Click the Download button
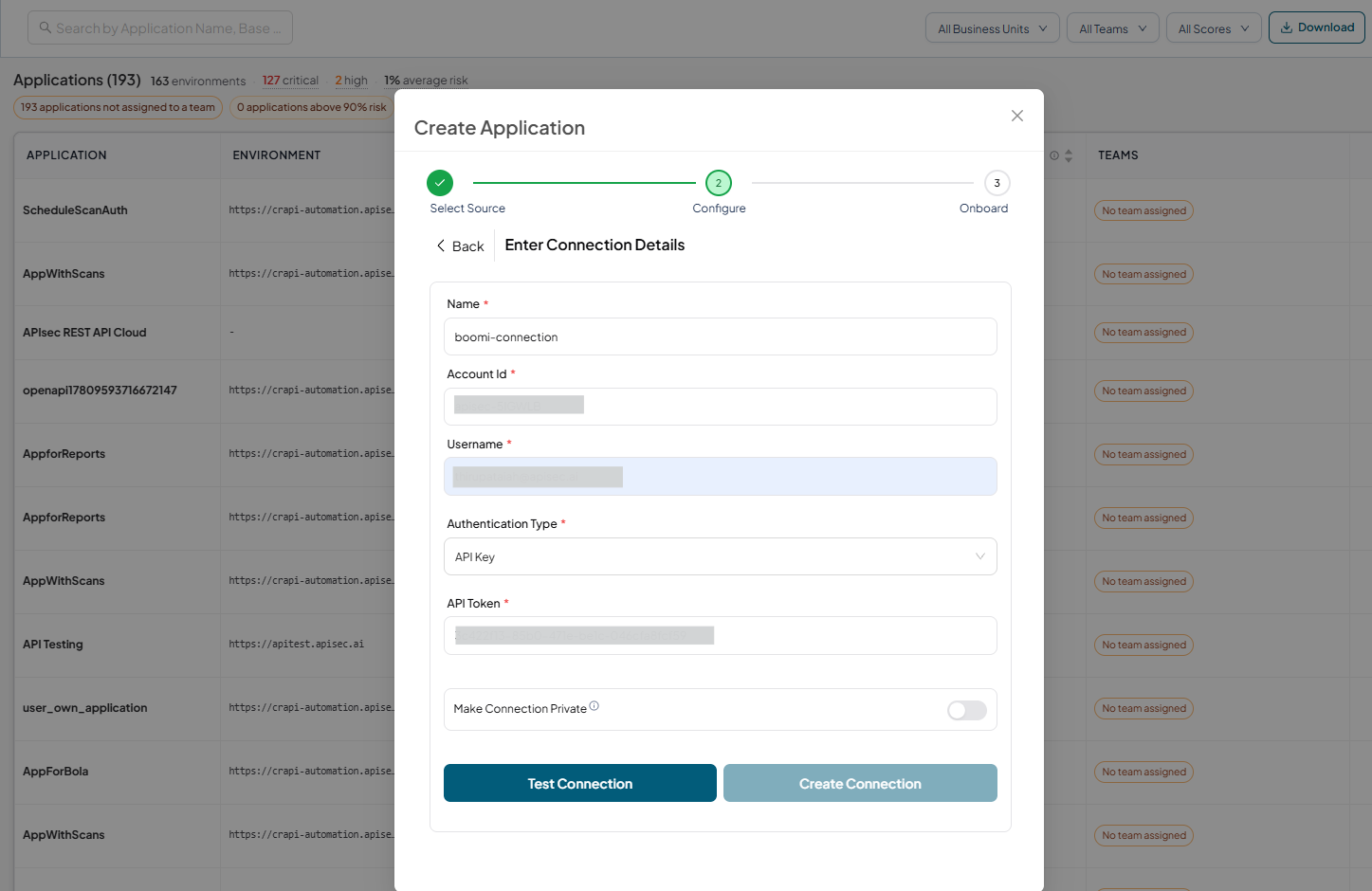1372x891 pixels. pyautogui.click(x=1316, y=27)
